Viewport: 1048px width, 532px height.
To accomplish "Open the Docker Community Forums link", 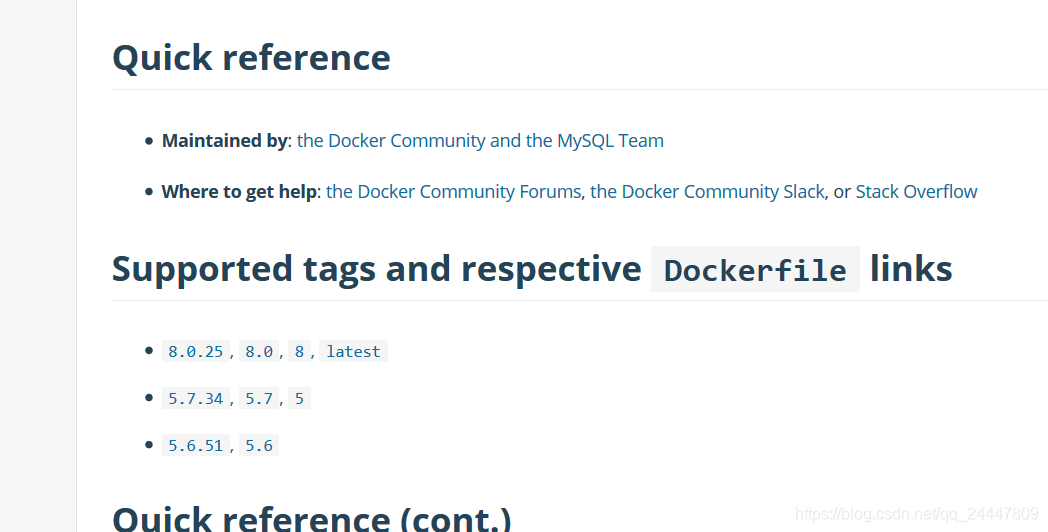I will [453, 191].
